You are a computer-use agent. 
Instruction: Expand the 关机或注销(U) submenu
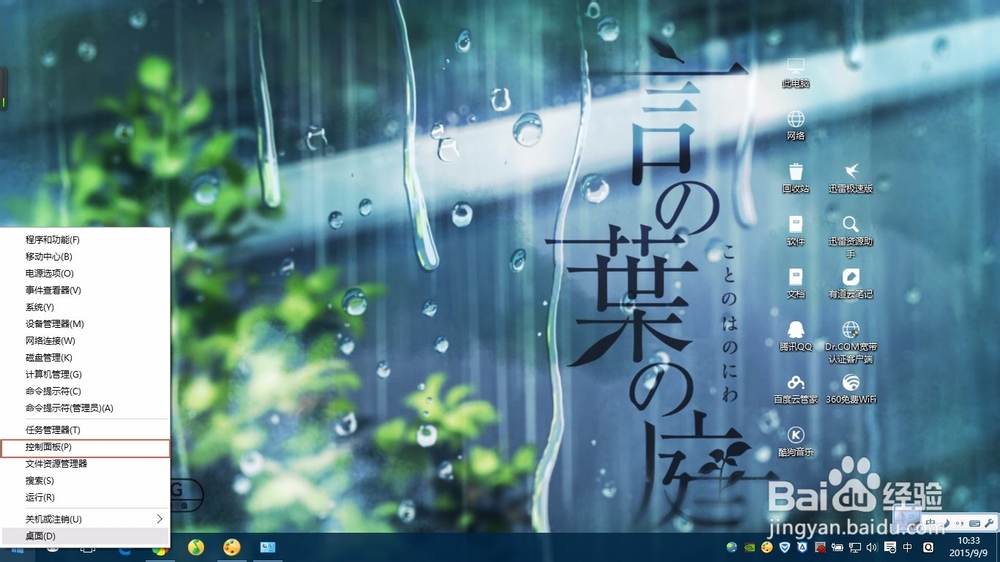point(85,519)
